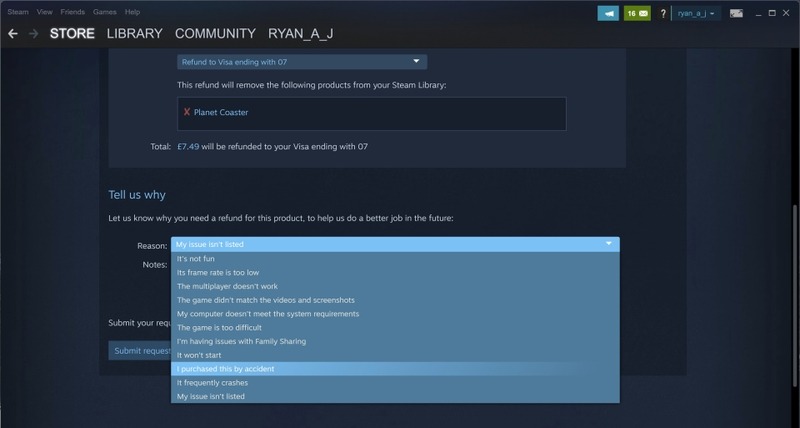Select 'The game is too difficult'
Viewport: 800px width, 428px height.
pyautogui.click(x=395, y=328)
